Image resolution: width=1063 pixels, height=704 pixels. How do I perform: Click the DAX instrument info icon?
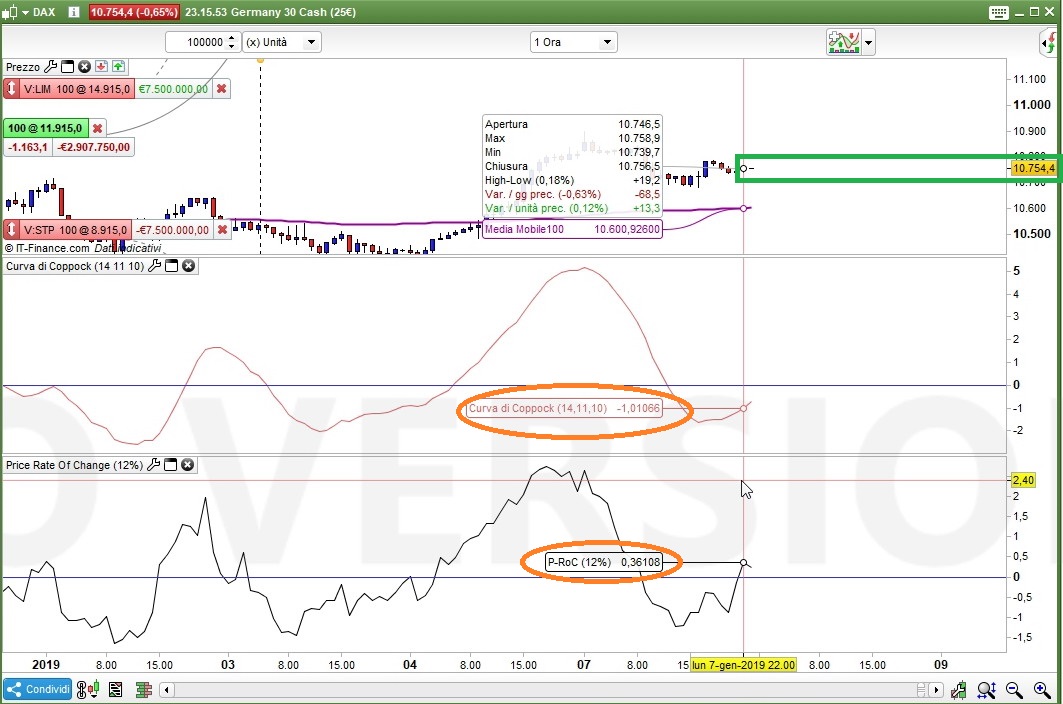tap(74, 12)
